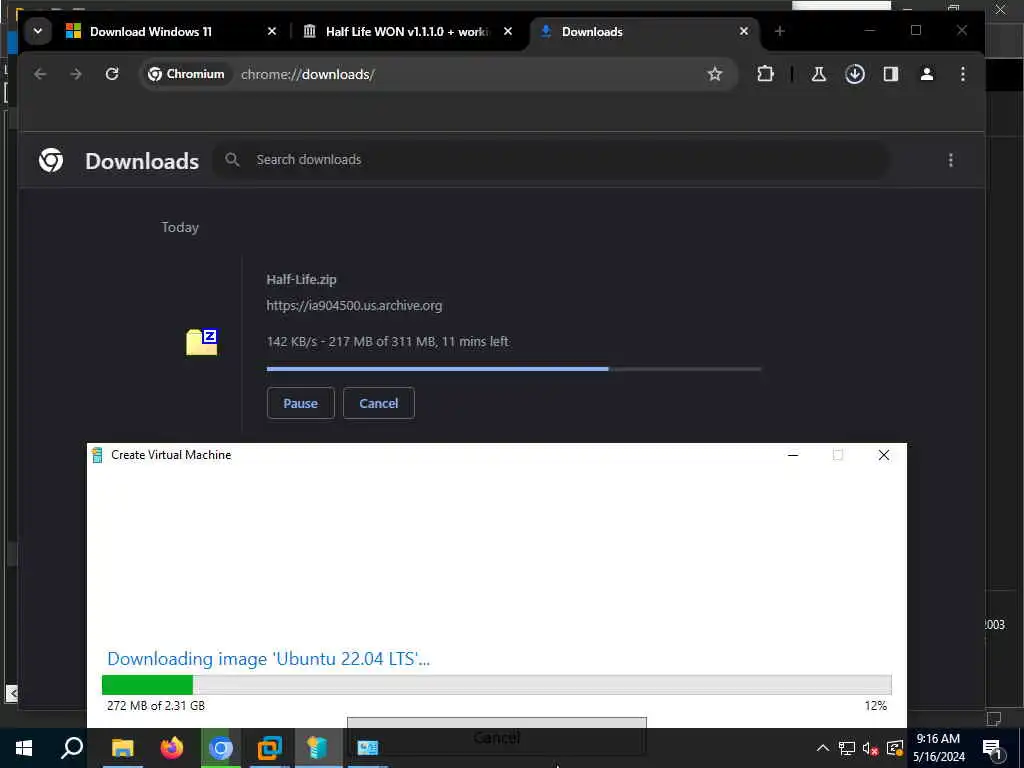Switch to Hyper-V Quick Create on taskbar

318,748
